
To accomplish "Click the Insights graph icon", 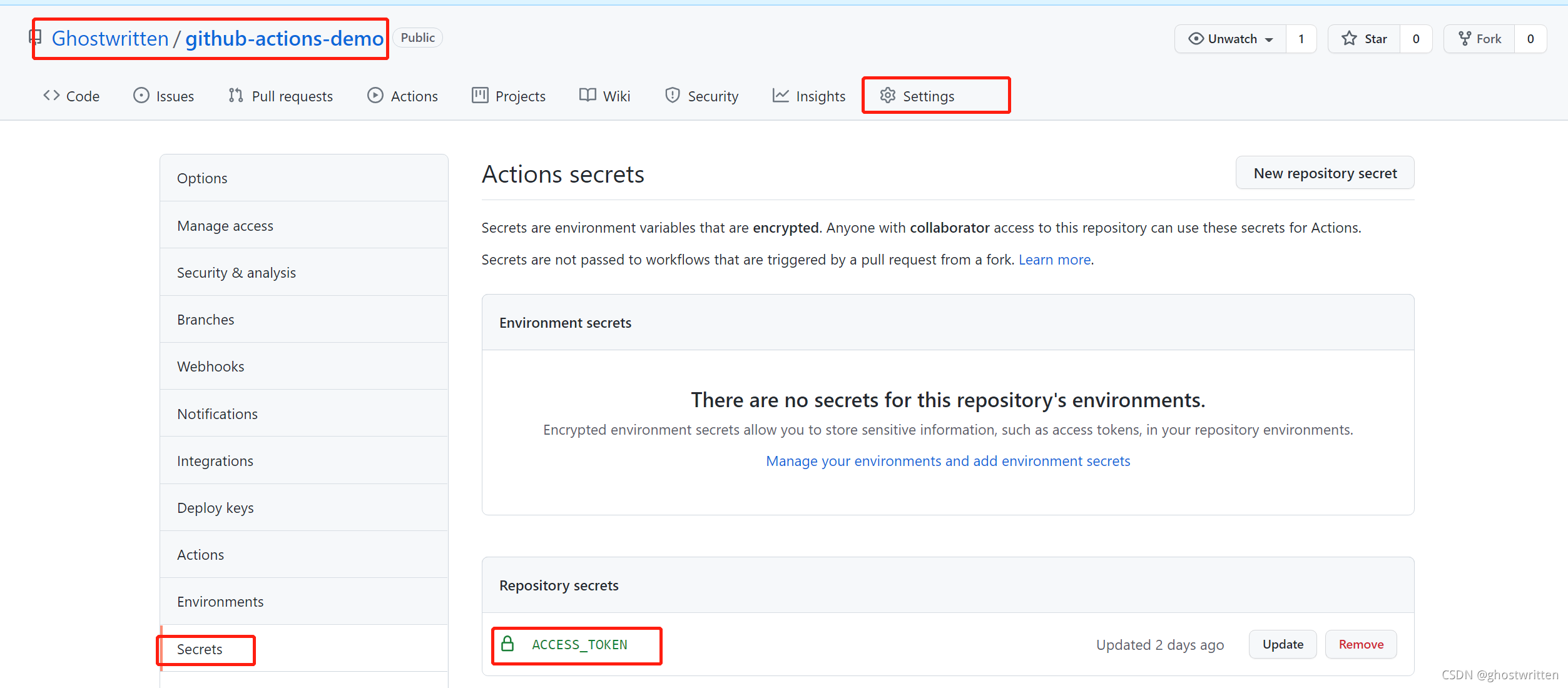I will click(781, 96).
